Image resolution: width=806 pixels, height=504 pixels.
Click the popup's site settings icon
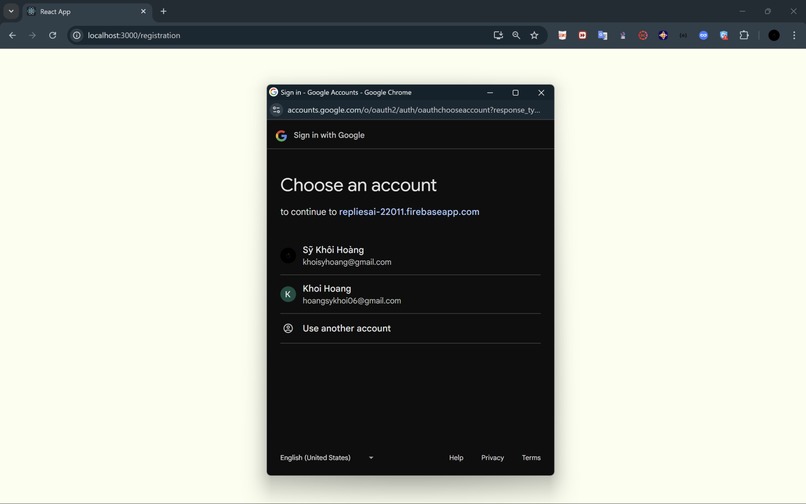pyautogui.click(x=277, y=110)
